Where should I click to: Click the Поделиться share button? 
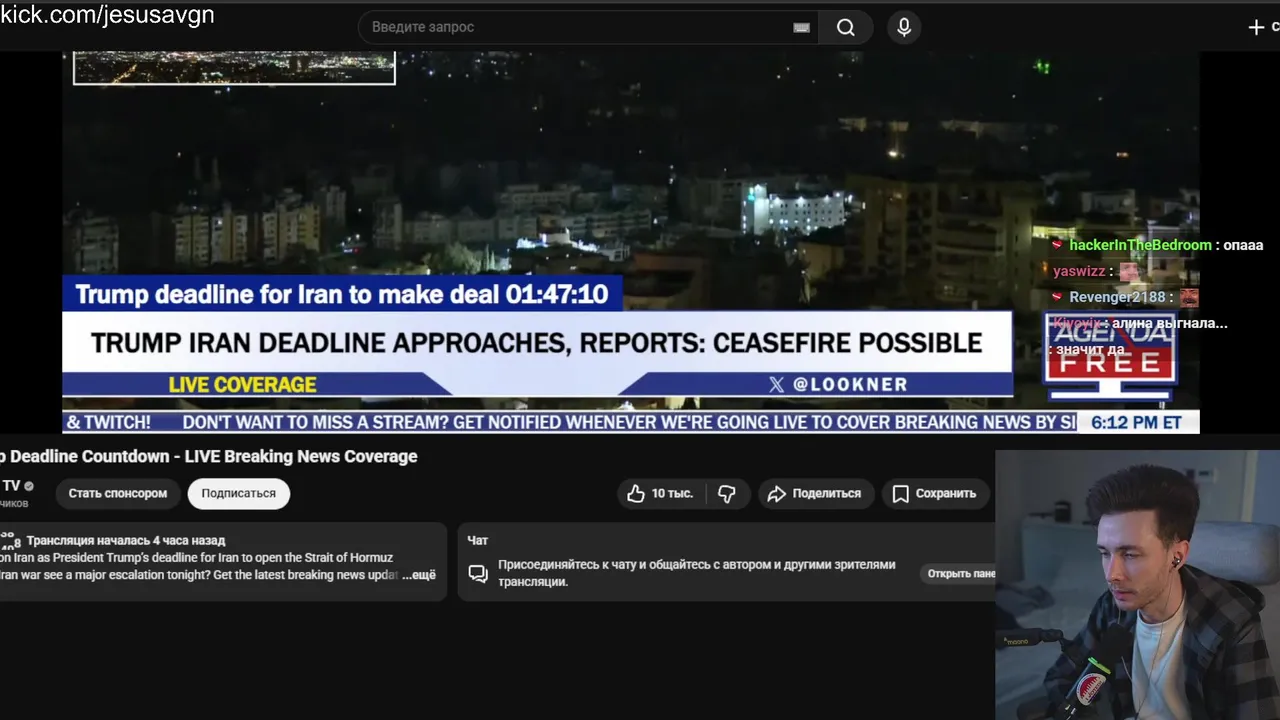tap(815, 493)
